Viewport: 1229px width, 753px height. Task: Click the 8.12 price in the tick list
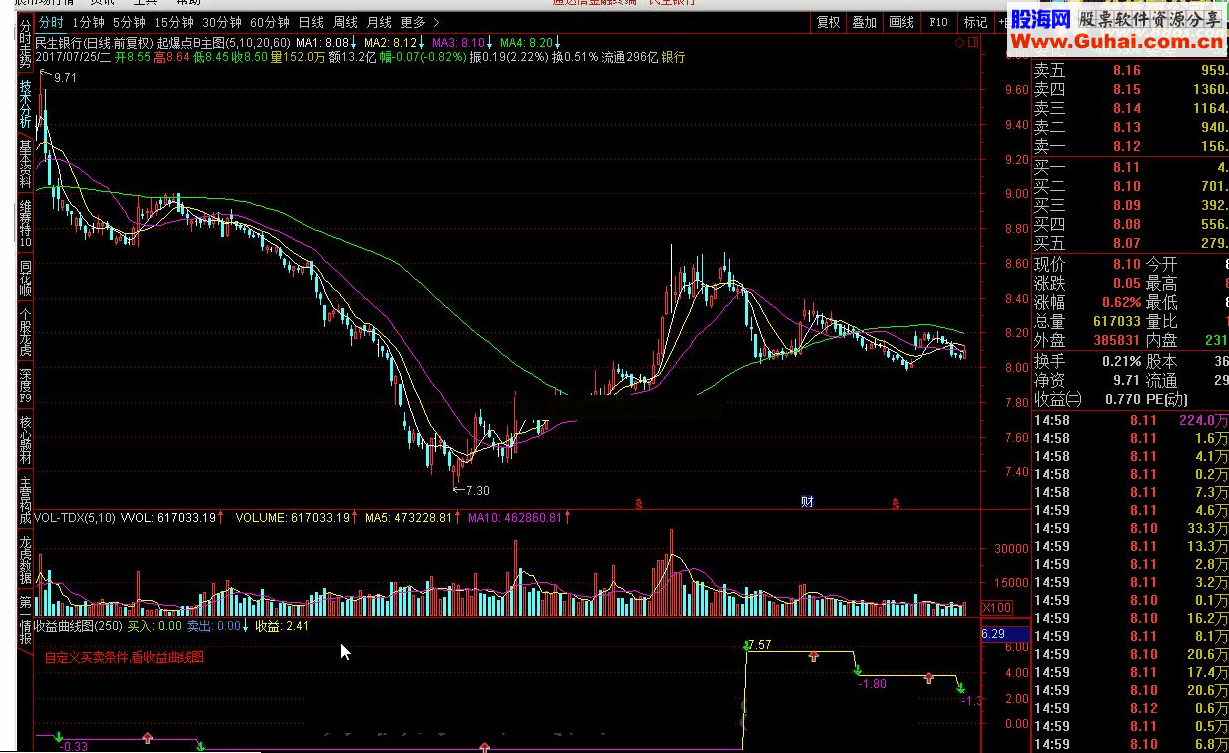pos(1144,708)
